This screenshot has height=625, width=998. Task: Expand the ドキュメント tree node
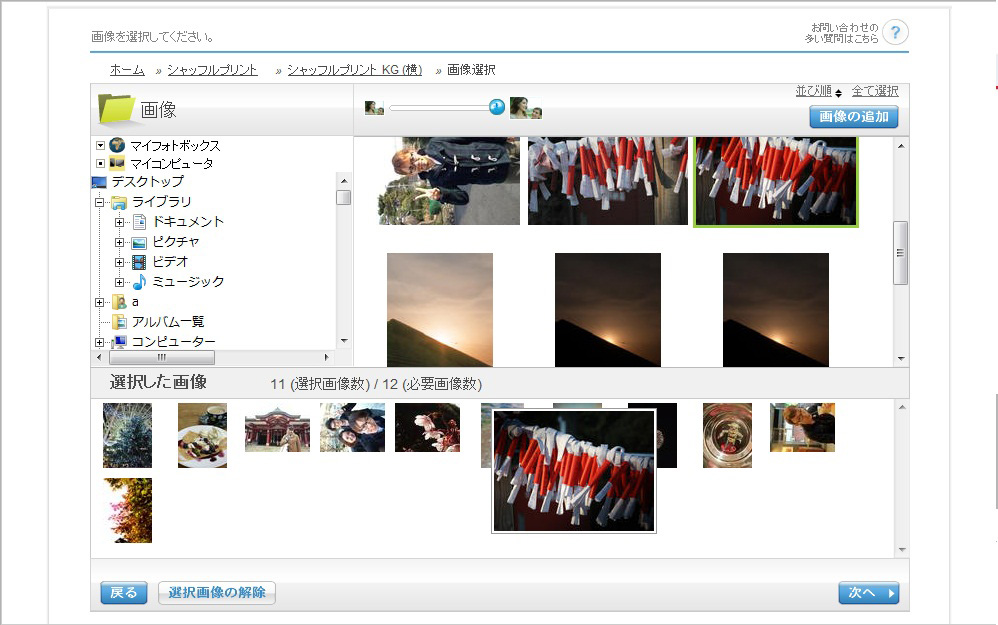(x=119, y=222)
